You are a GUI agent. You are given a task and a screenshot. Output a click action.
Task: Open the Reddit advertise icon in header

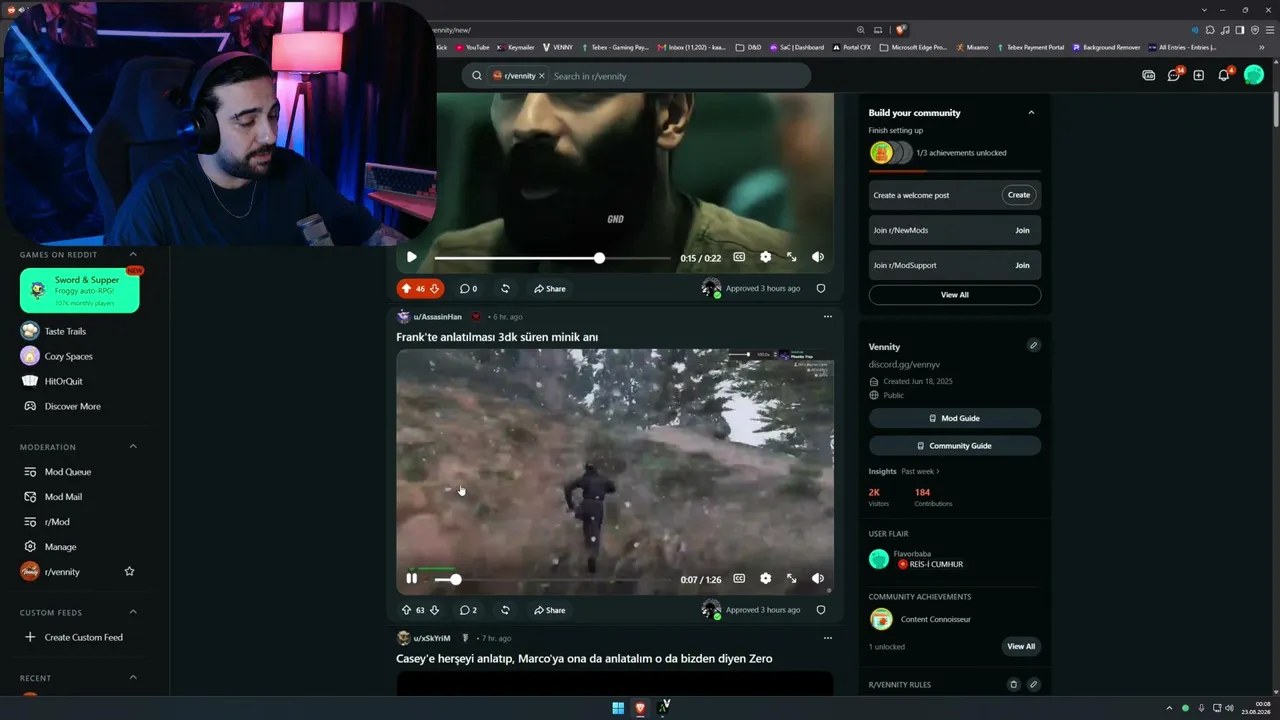point(1148,76)
